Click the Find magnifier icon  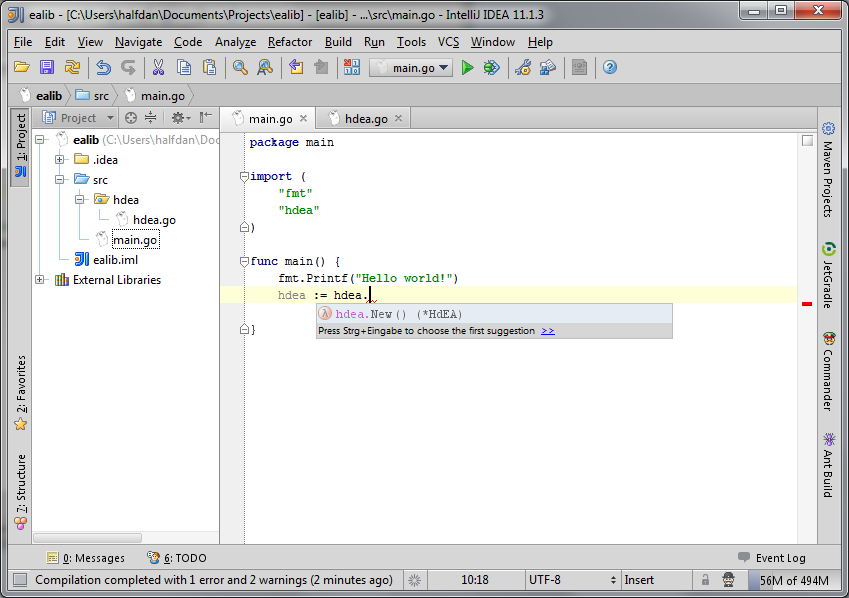(x=240, y=68)
